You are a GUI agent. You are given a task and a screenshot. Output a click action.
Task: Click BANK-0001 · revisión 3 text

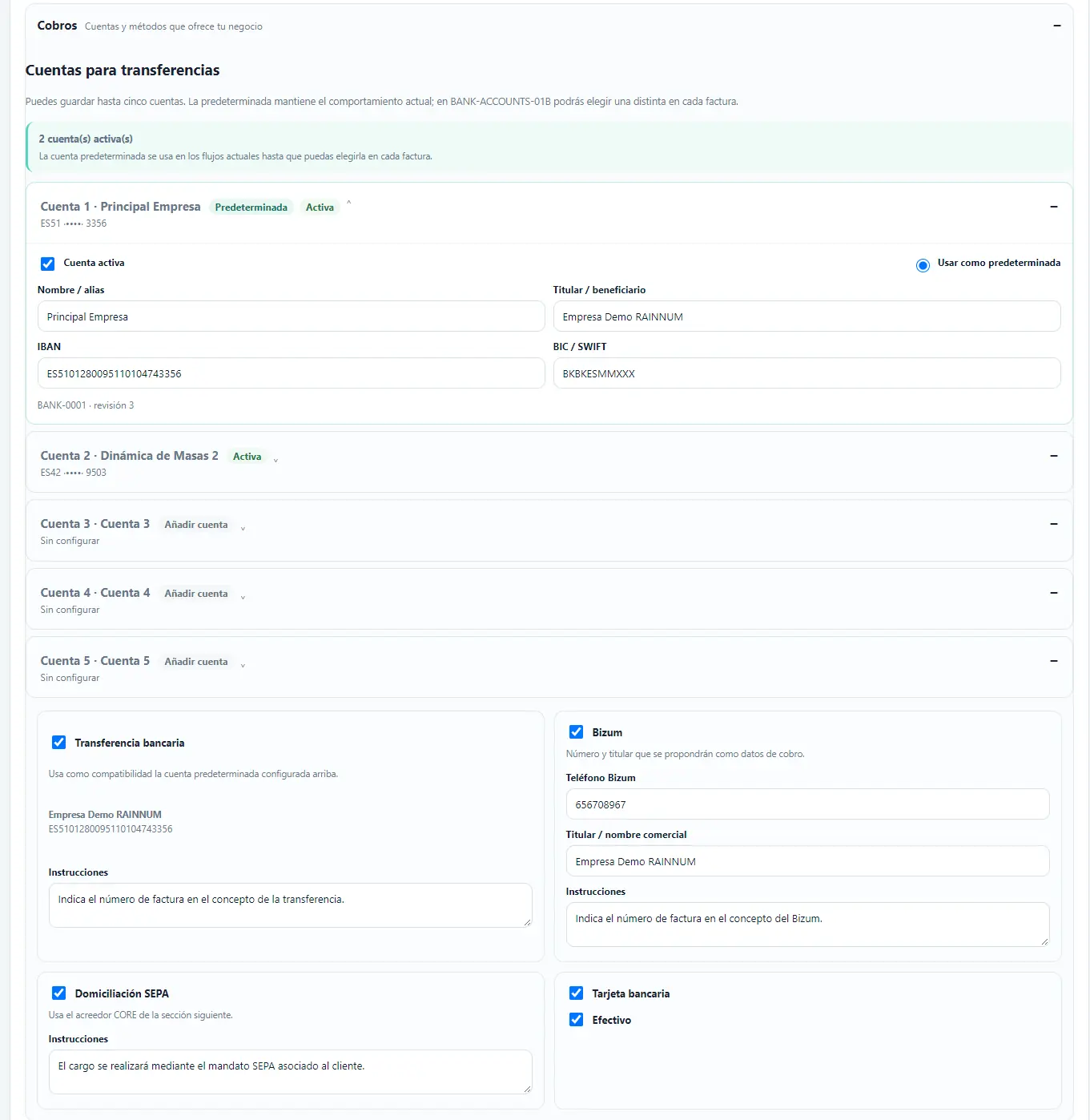(x=86, y=405)
